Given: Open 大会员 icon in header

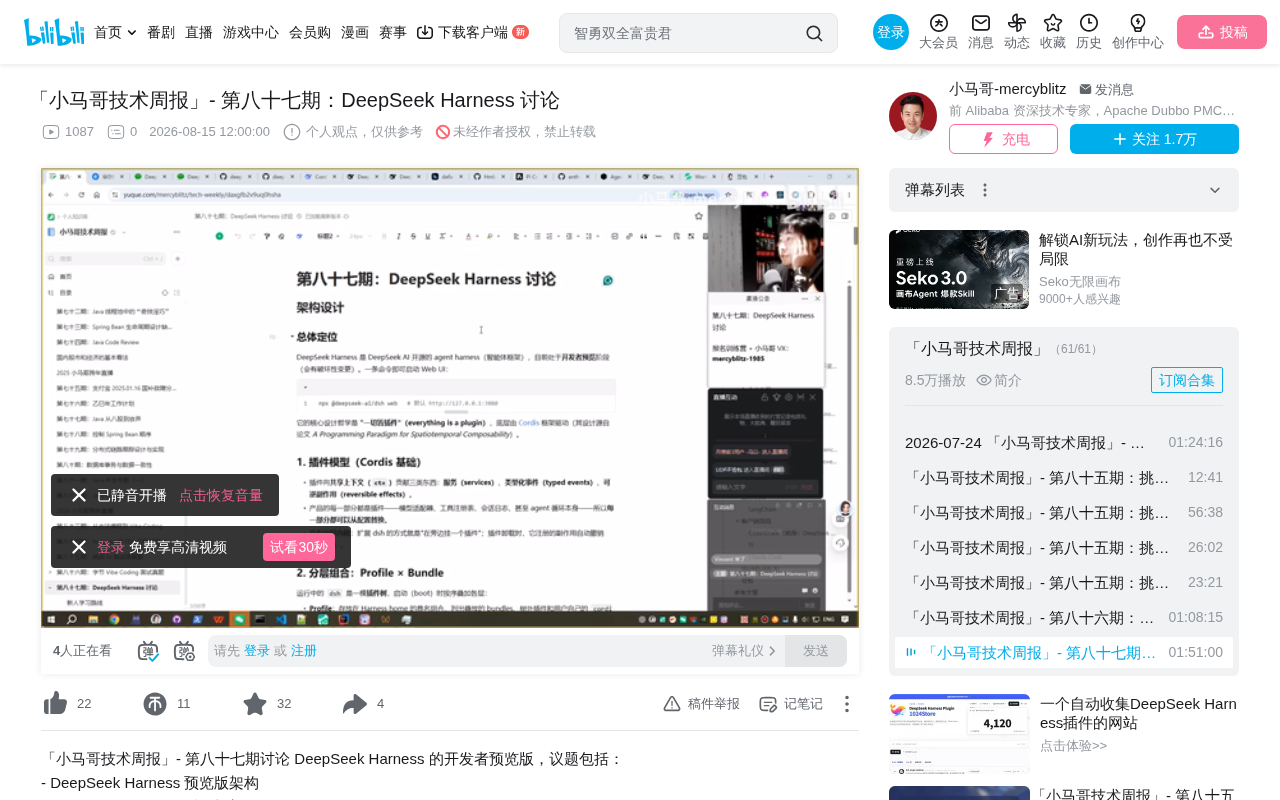Looking at the screenshot, I should coord(938,23).
